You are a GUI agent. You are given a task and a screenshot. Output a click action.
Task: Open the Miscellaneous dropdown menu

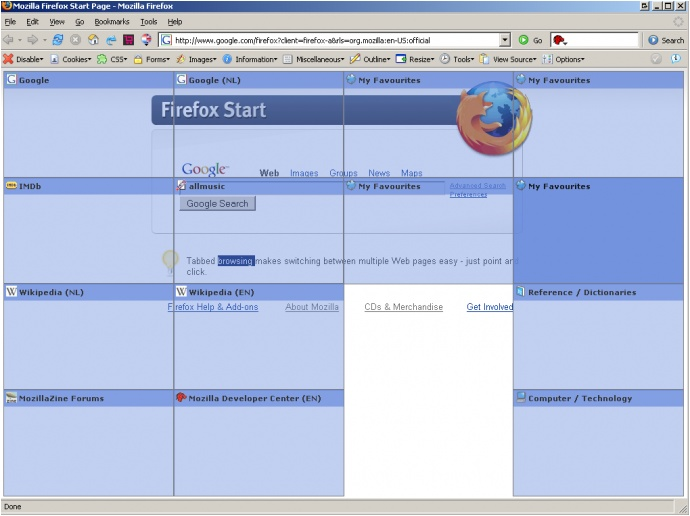point(313,59)
